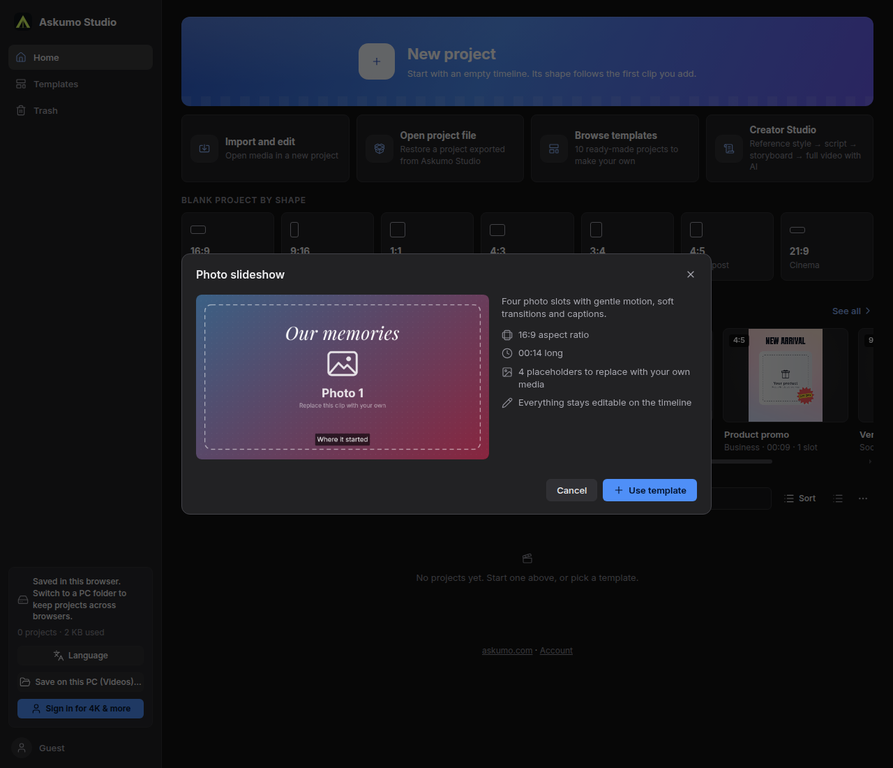The image size is (893, 768).
Task: Click the Import and edit icon
Action: 204,149
